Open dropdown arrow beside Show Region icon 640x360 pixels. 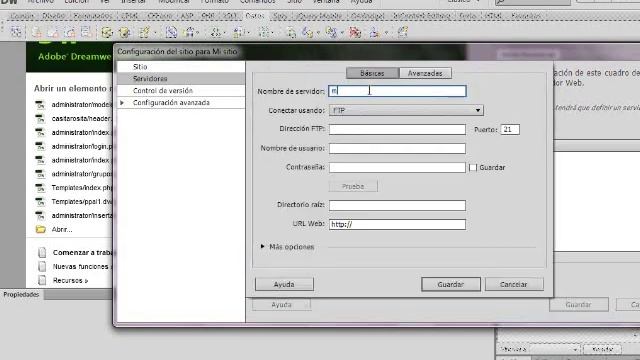[x=198, y=33]
